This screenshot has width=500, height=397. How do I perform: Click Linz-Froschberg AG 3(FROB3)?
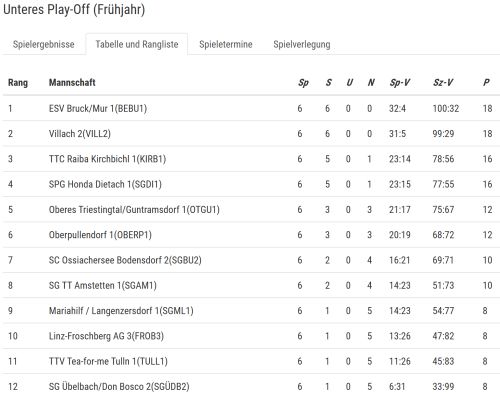point(106,336)
